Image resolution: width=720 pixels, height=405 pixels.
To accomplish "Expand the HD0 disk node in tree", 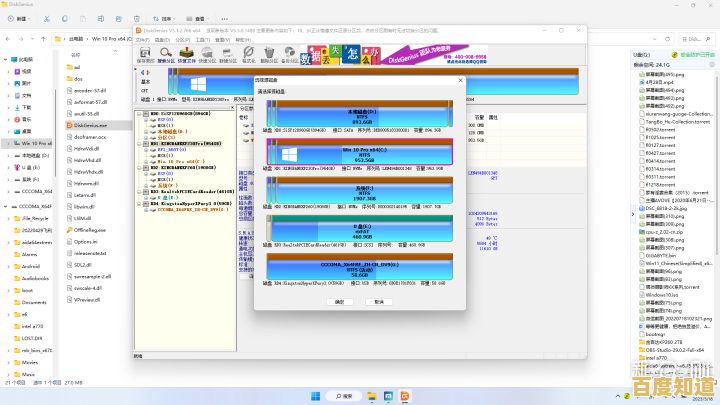I will [x=138, y=115].
